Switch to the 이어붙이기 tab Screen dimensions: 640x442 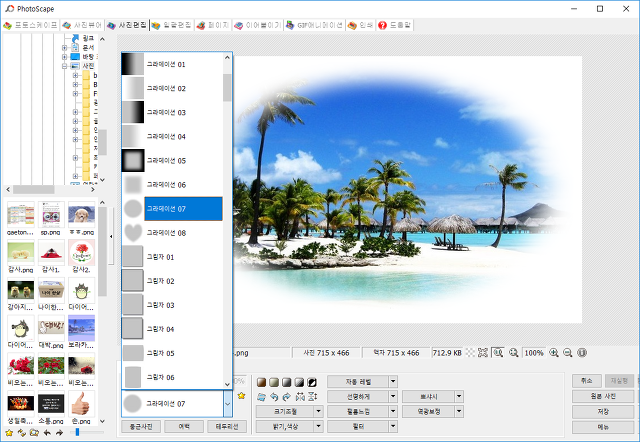click(x=258, y=25)
